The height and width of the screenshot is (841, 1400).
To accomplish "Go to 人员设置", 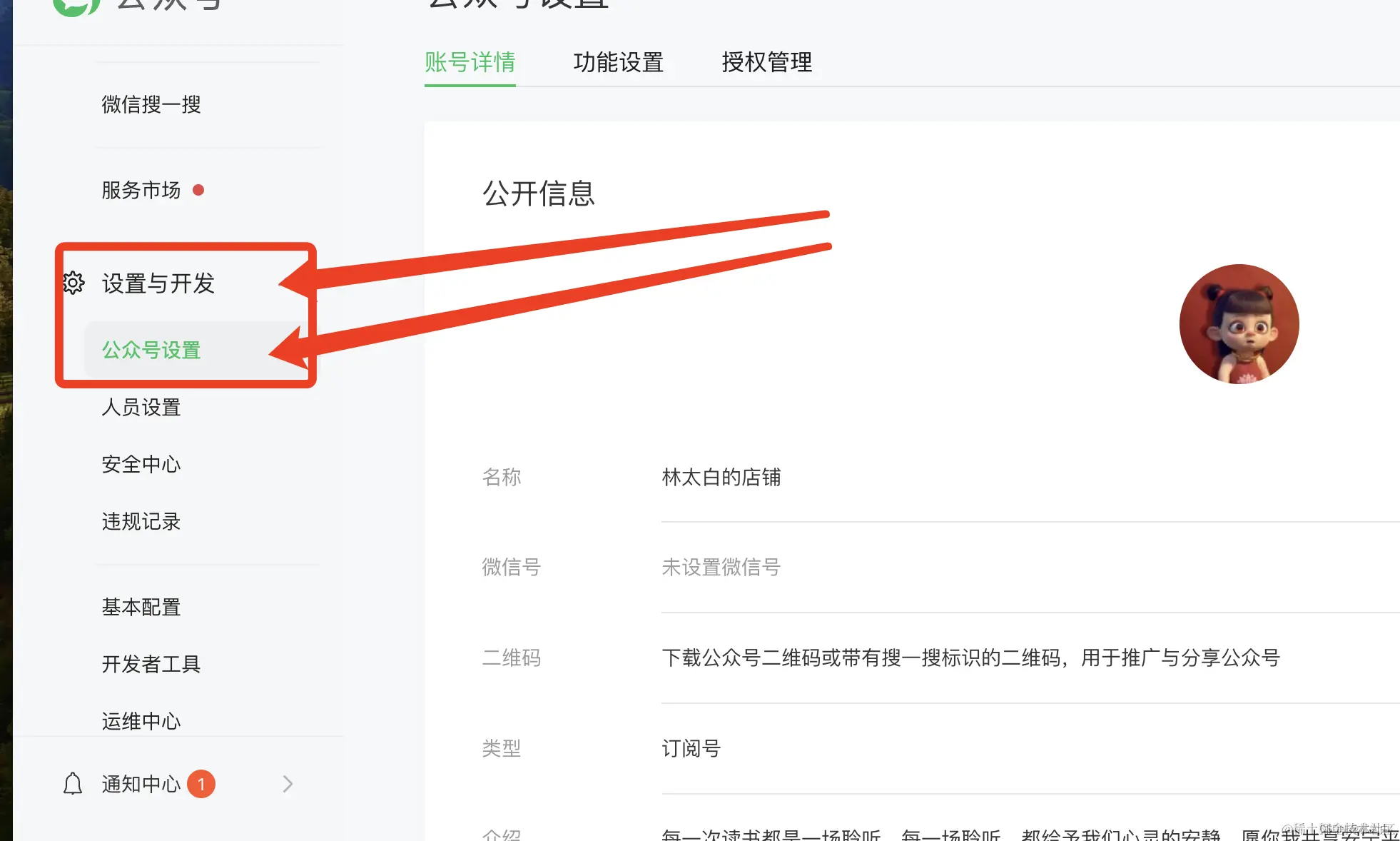I will coord(141,408).
